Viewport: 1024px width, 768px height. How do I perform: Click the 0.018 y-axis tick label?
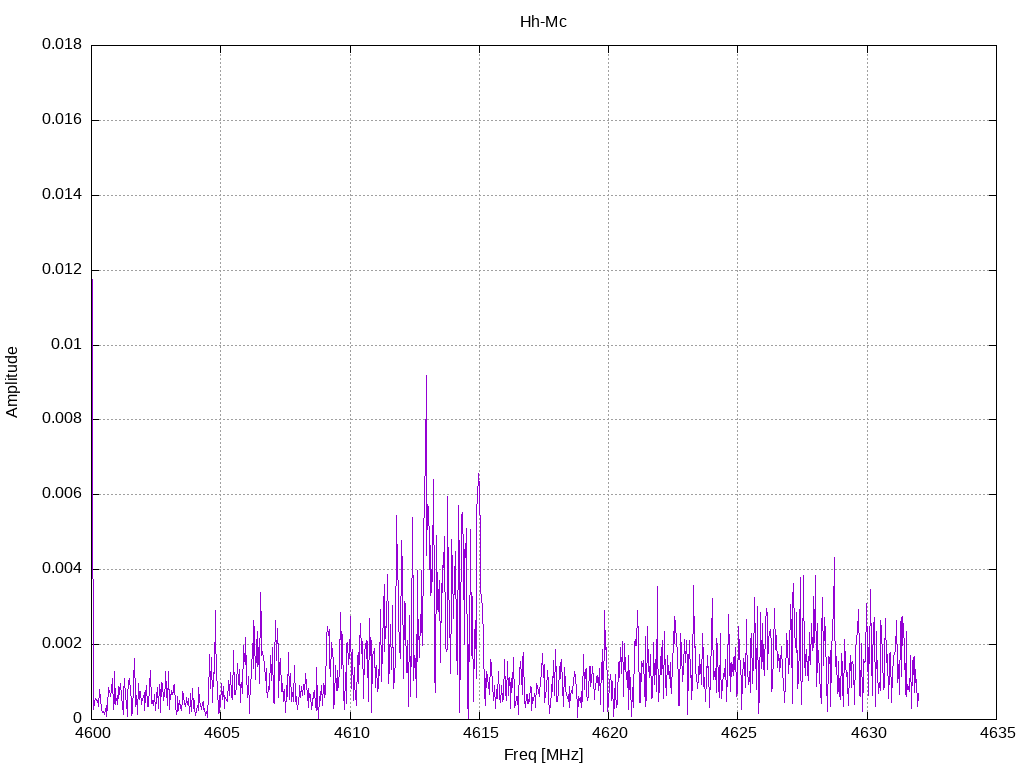[x=61, y=45]
